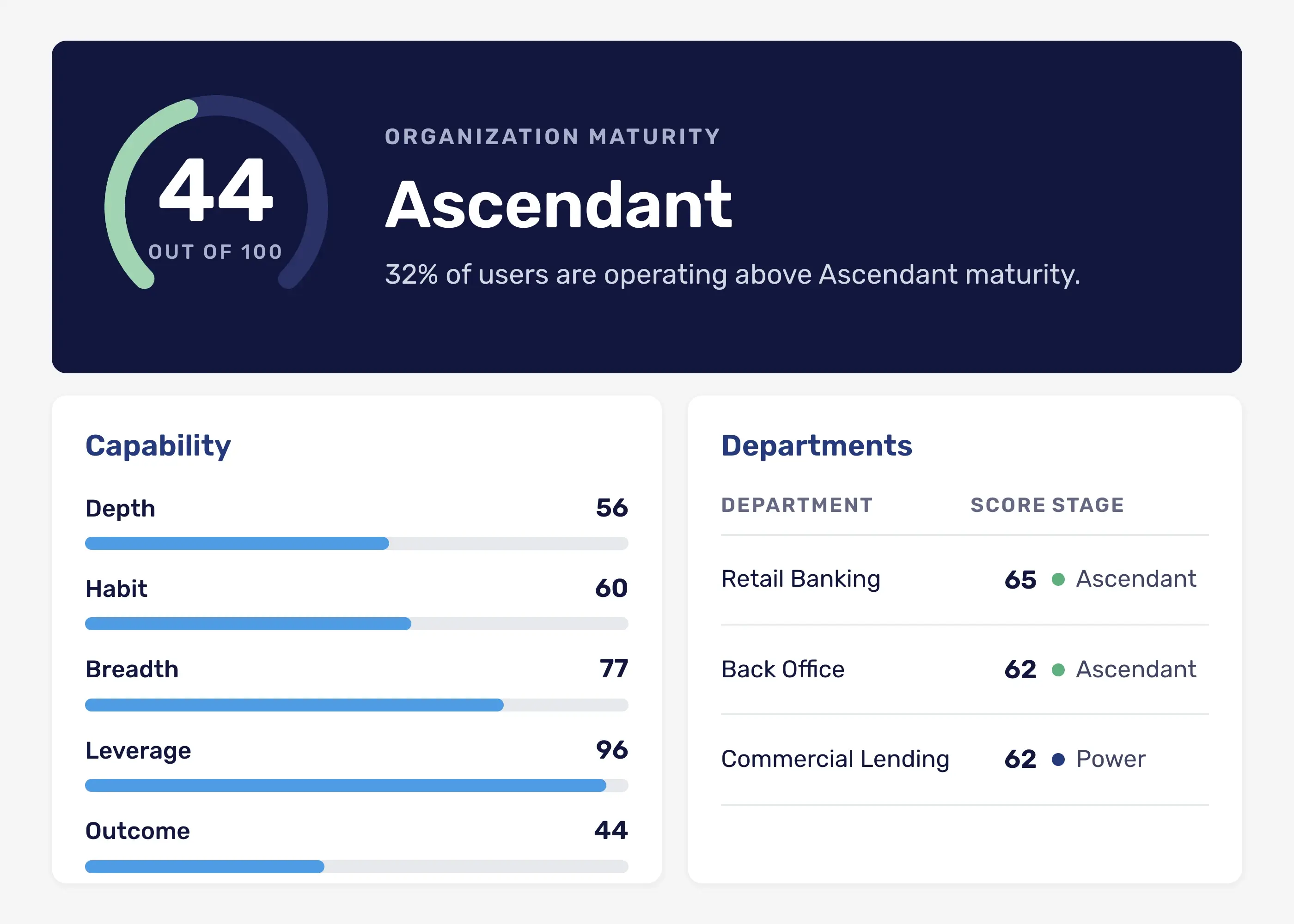
Task: Click the Ascendant maturity heading
Action: point(559,205)
